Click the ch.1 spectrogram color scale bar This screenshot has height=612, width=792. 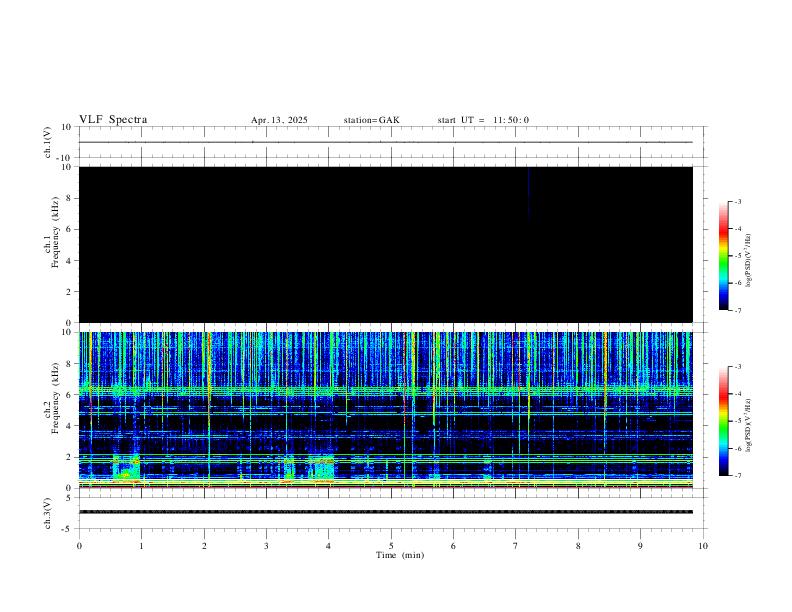(724, 256)
